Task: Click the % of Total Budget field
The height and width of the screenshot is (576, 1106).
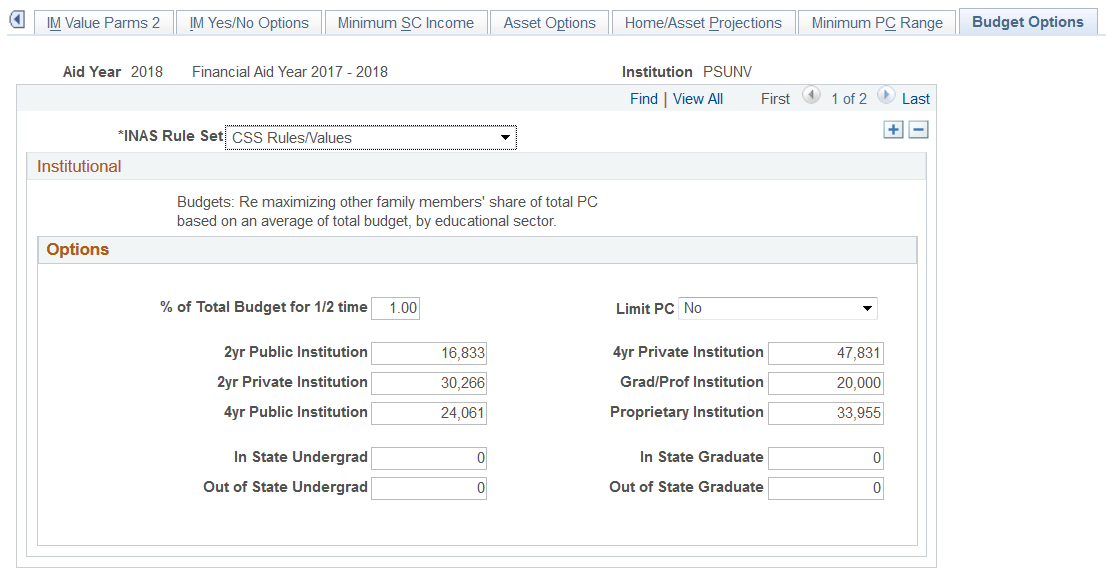Action: coord(395,308)
